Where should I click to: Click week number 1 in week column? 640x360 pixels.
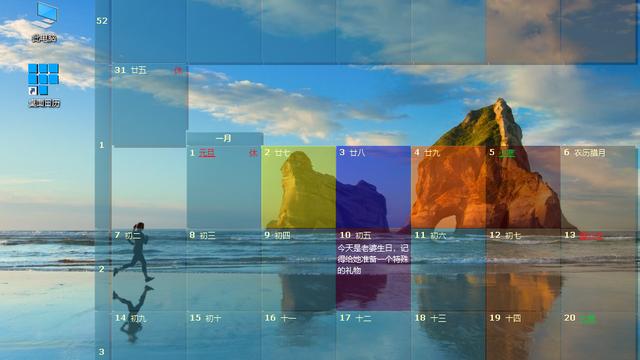pos(102,145)
